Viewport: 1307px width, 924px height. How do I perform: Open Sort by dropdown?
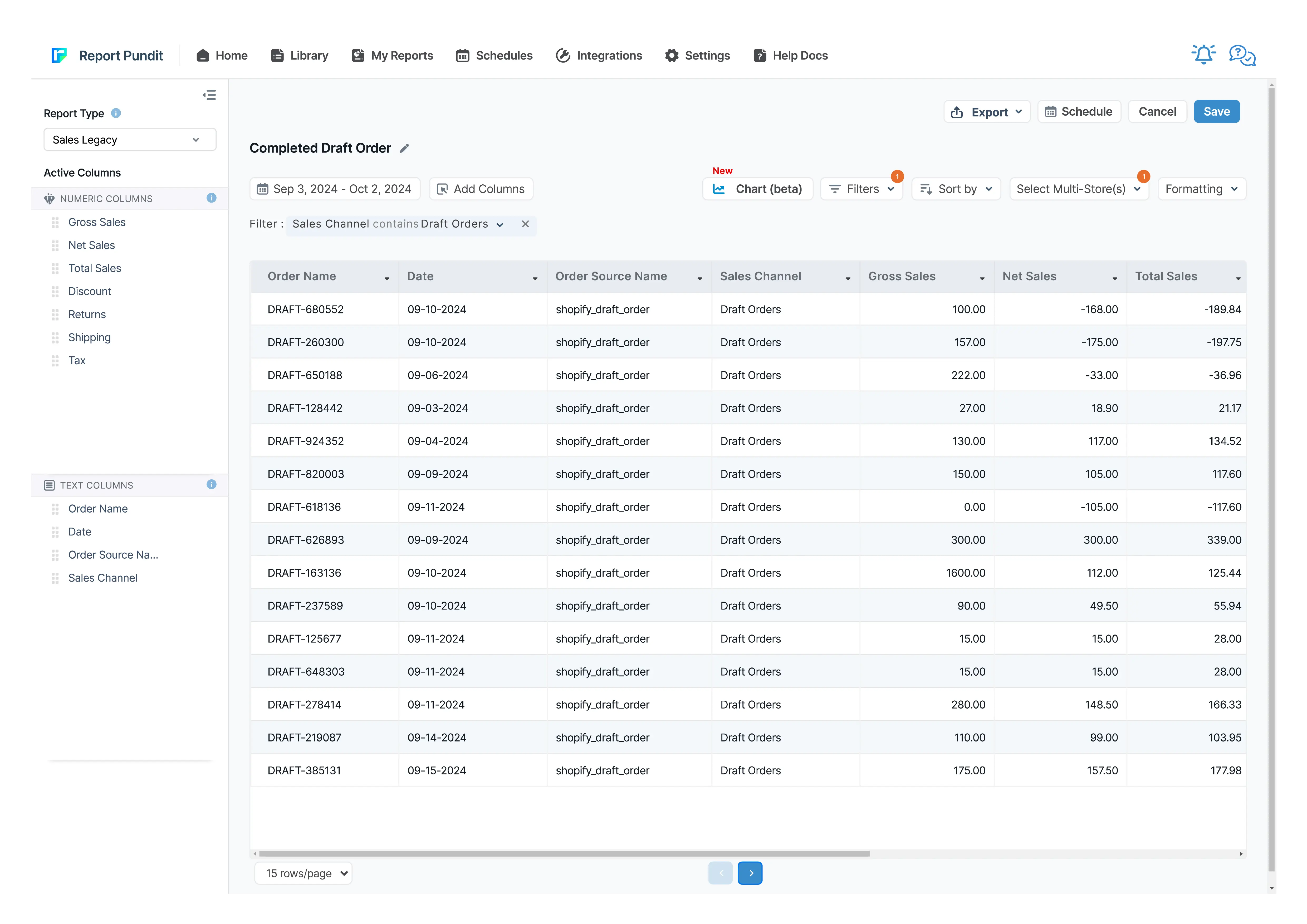click(956, 189)
